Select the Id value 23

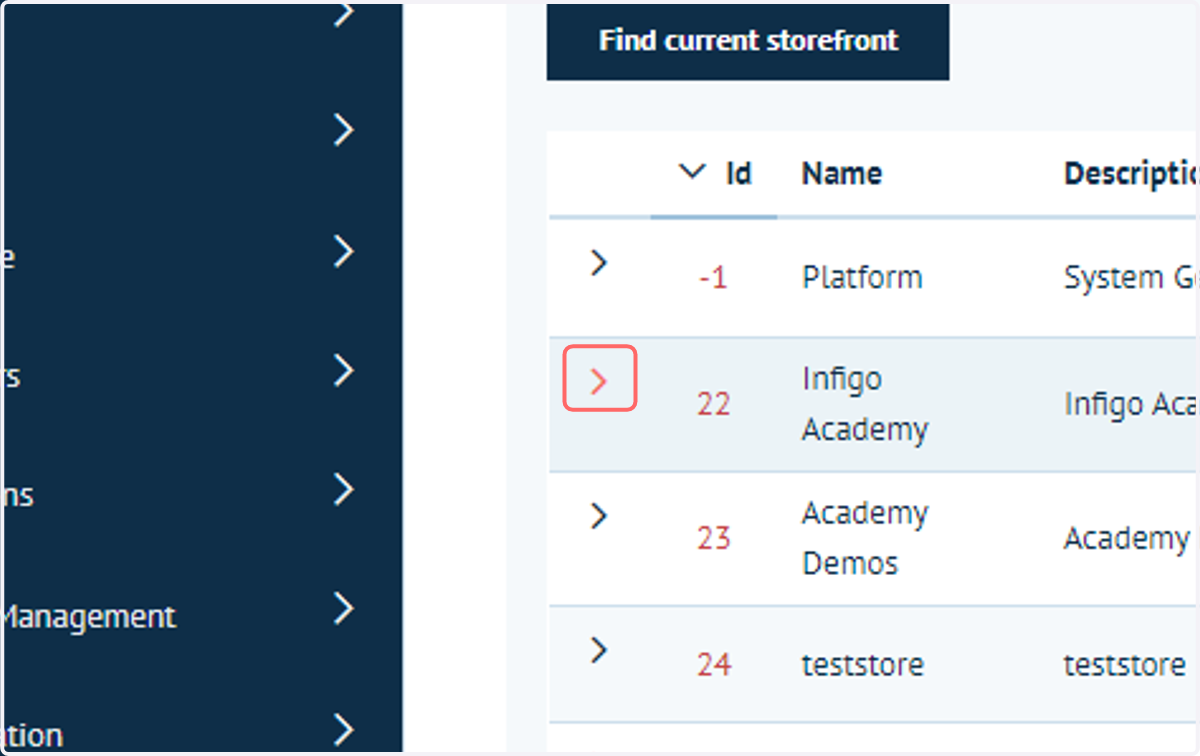714,539
